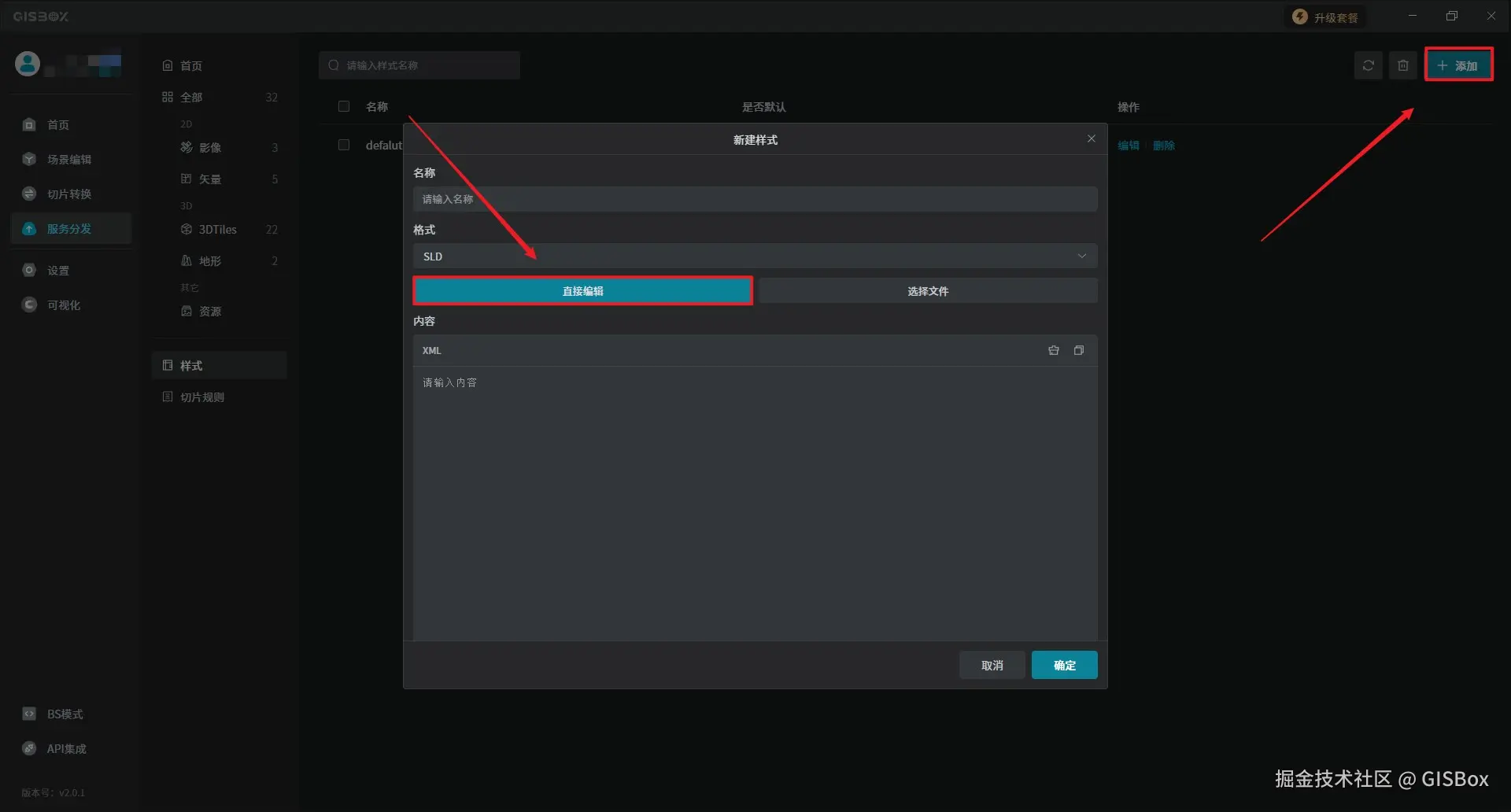Check the defalut row checkbox
This screenshot has height=812, width=1511.
(x=344, y=145)
